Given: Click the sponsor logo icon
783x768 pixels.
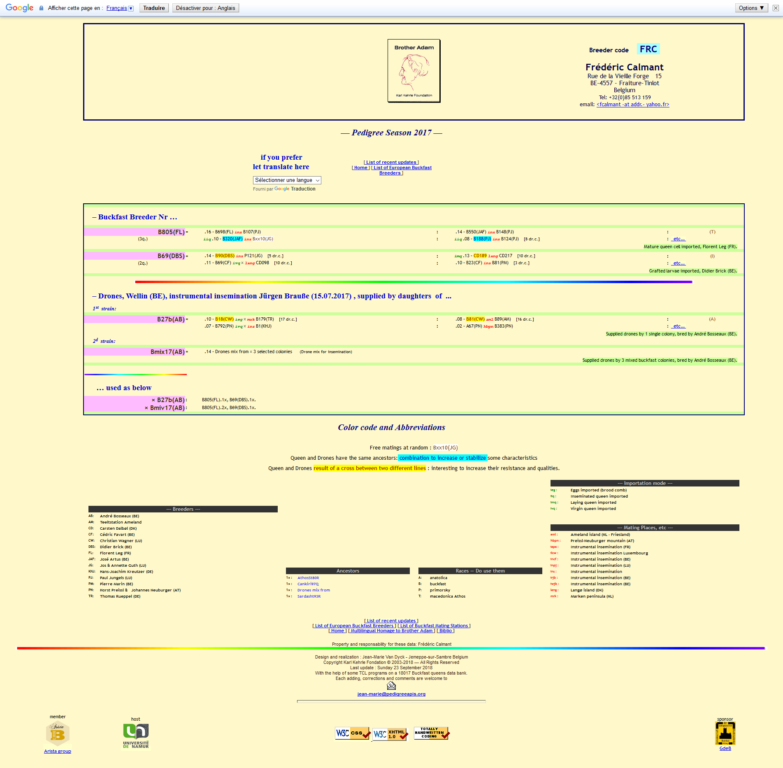Looking at the screenshot, I should click(x=725, y=734).
